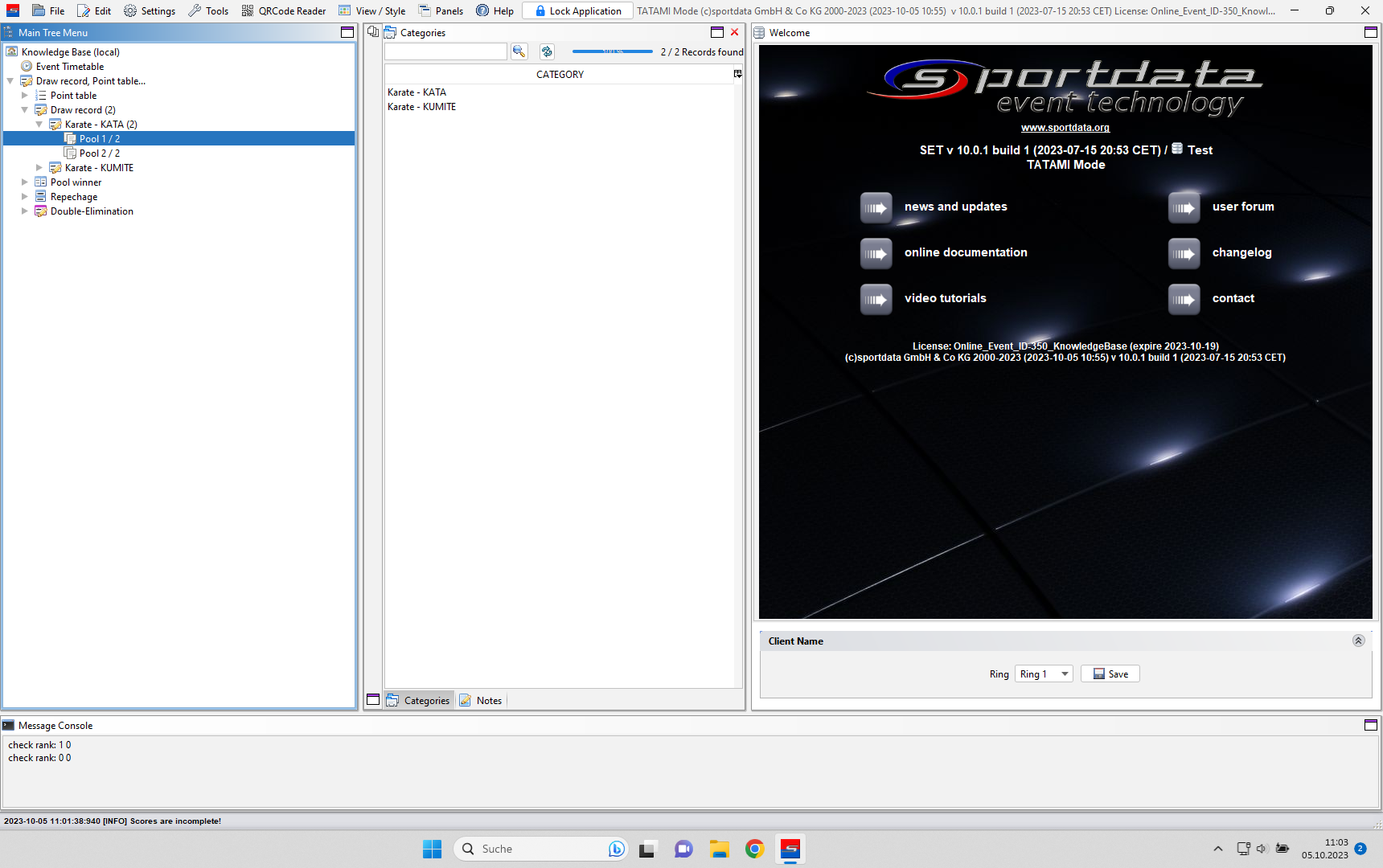Click the refresh icon in Categories panel
The height and width of the screenshot is (868, 1383).
(547, 51)
